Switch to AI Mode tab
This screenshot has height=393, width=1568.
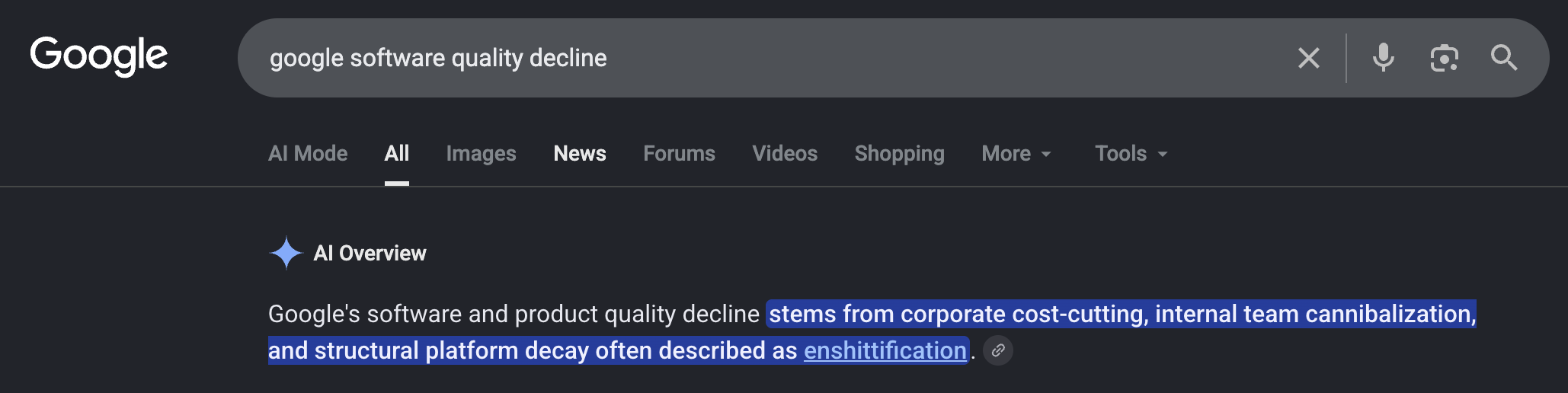coord(308,154)
